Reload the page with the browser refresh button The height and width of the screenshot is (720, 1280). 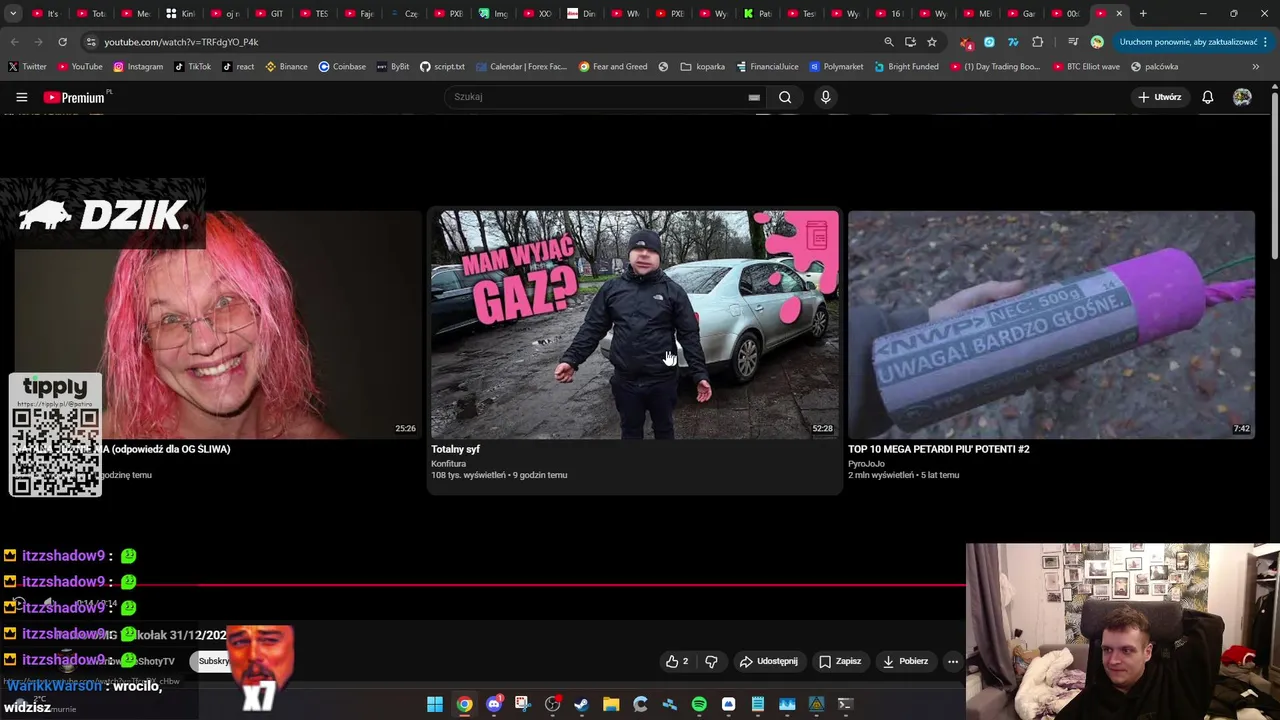62,42
